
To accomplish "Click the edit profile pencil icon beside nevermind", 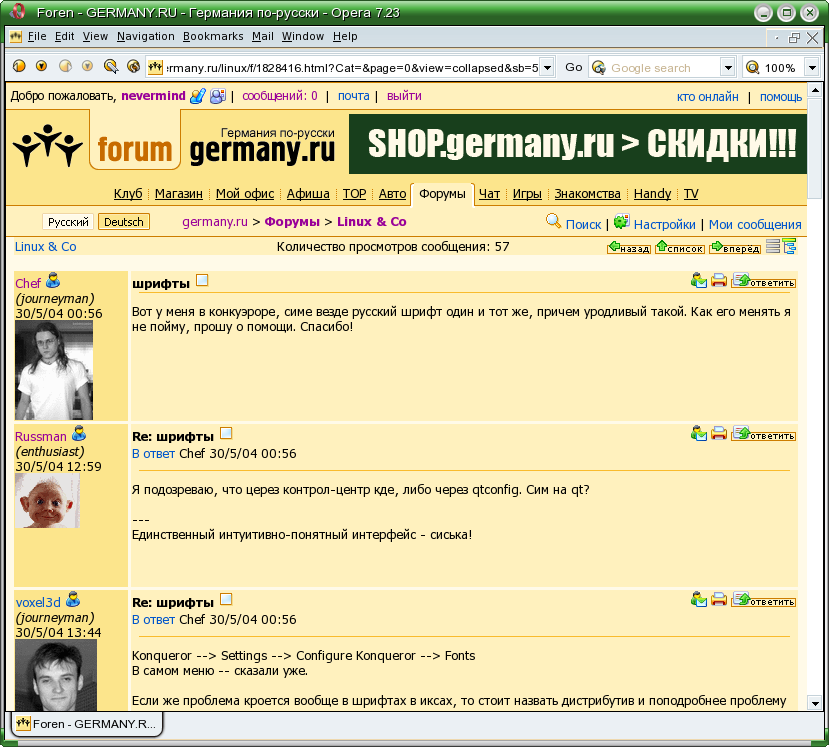I will click(x=197, y=96).
